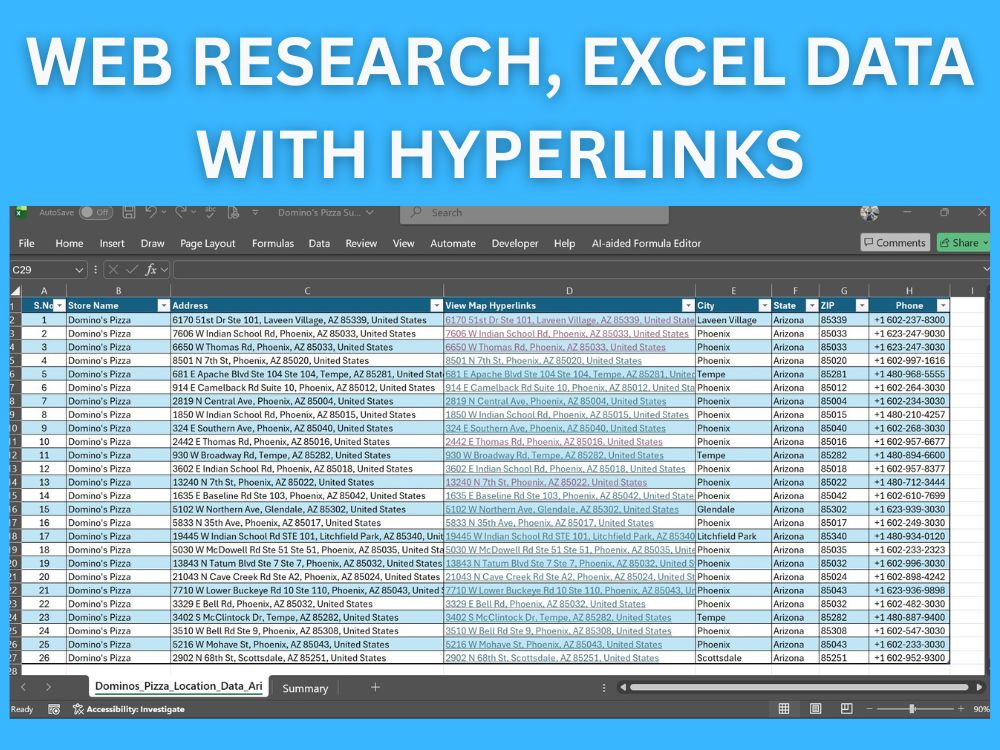Viewport: 1000px width, 750px height.
Task: Open the State column filter dropdown
Action: (x=811, y=305)
